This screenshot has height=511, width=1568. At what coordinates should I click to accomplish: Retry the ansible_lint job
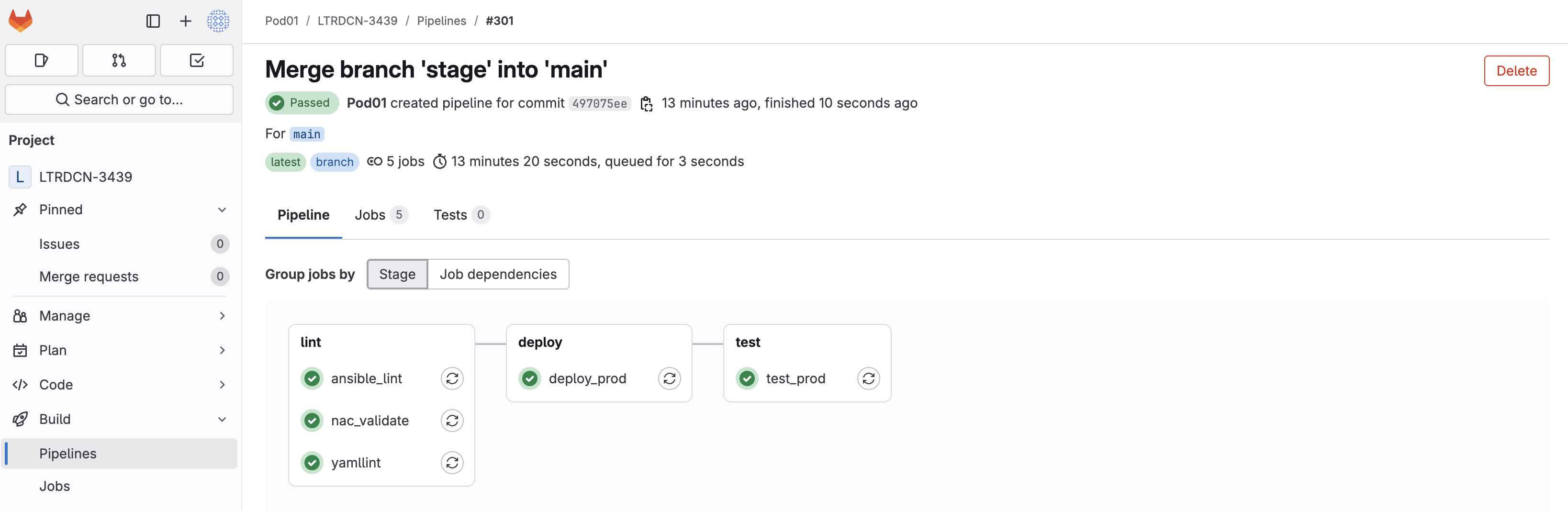452,378
